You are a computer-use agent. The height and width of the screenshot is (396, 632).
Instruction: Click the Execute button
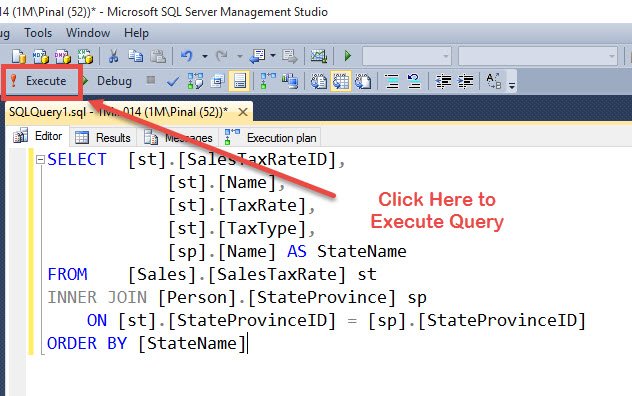click(39, 81)
